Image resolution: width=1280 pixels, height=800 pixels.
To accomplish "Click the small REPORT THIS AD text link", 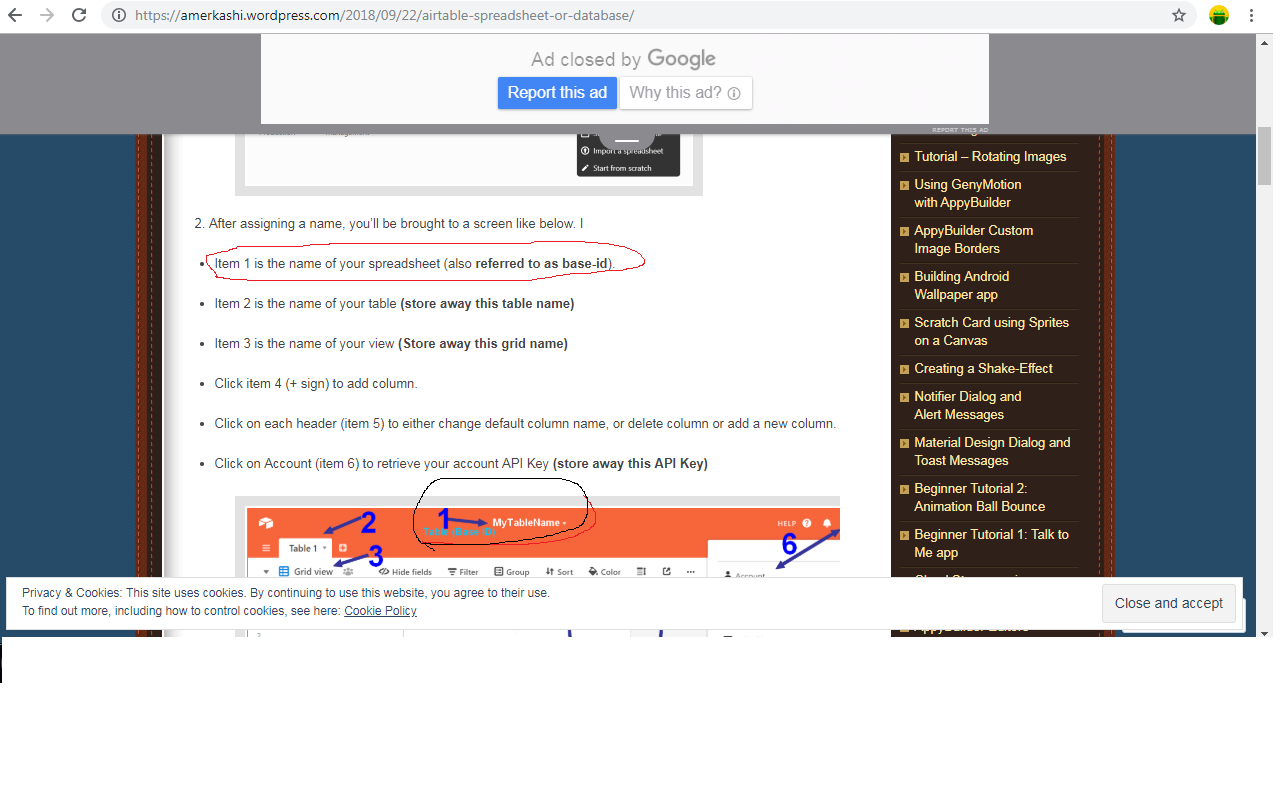I will pyautogui.click(x=960, y=130).
